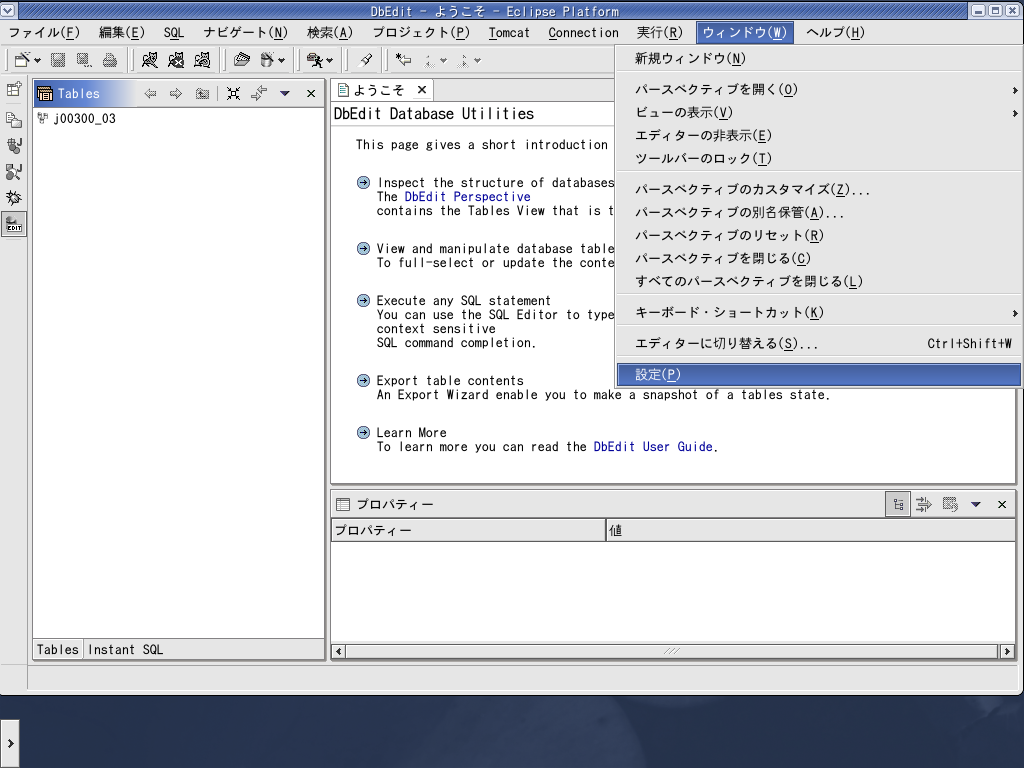Switch to the Instant SQL tab
Image resolution: width=1024 pixels, height=768 pixels.
pos(125,649)
